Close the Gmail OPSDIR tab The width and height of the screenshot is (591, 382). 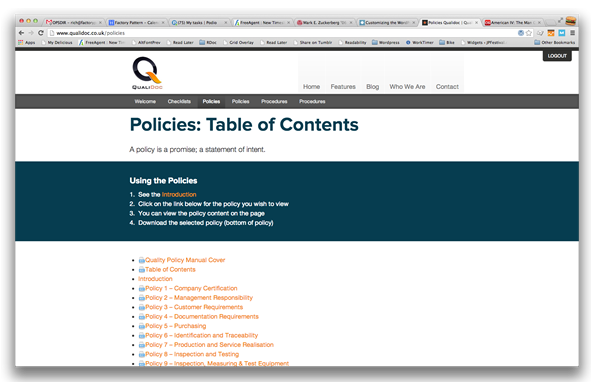(100, 23)
